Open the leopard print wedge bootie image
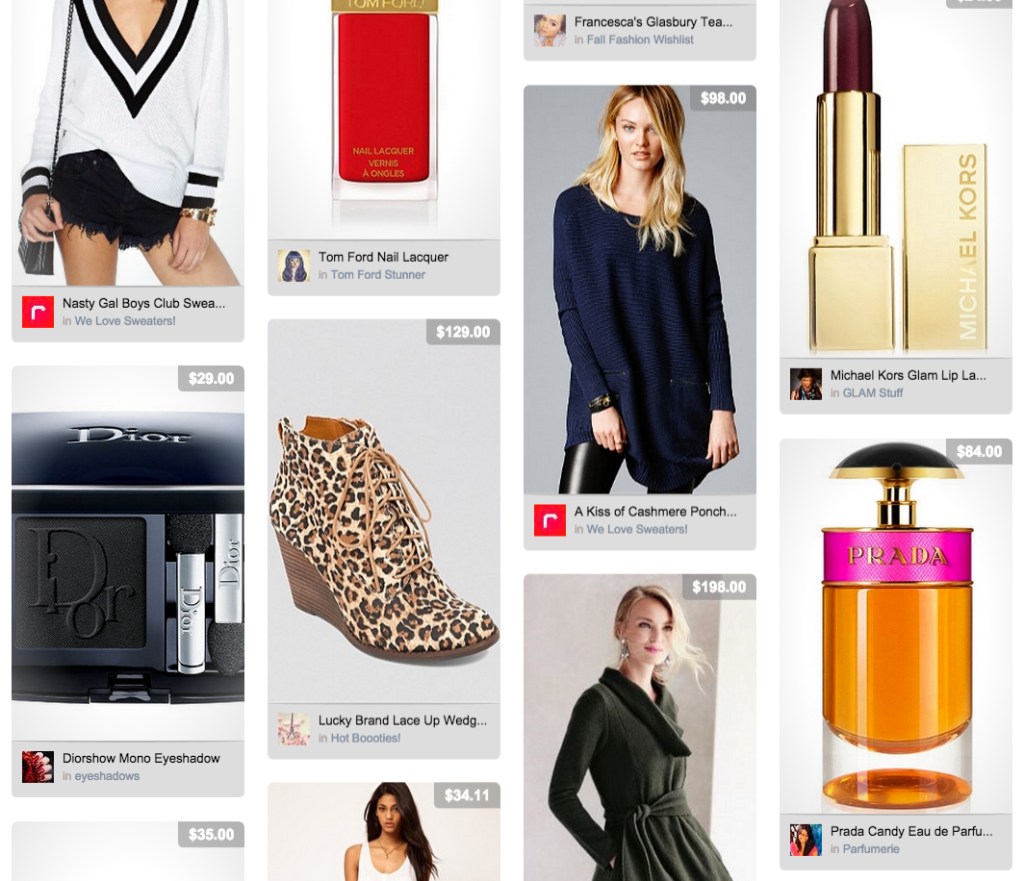 coord(384,511)
